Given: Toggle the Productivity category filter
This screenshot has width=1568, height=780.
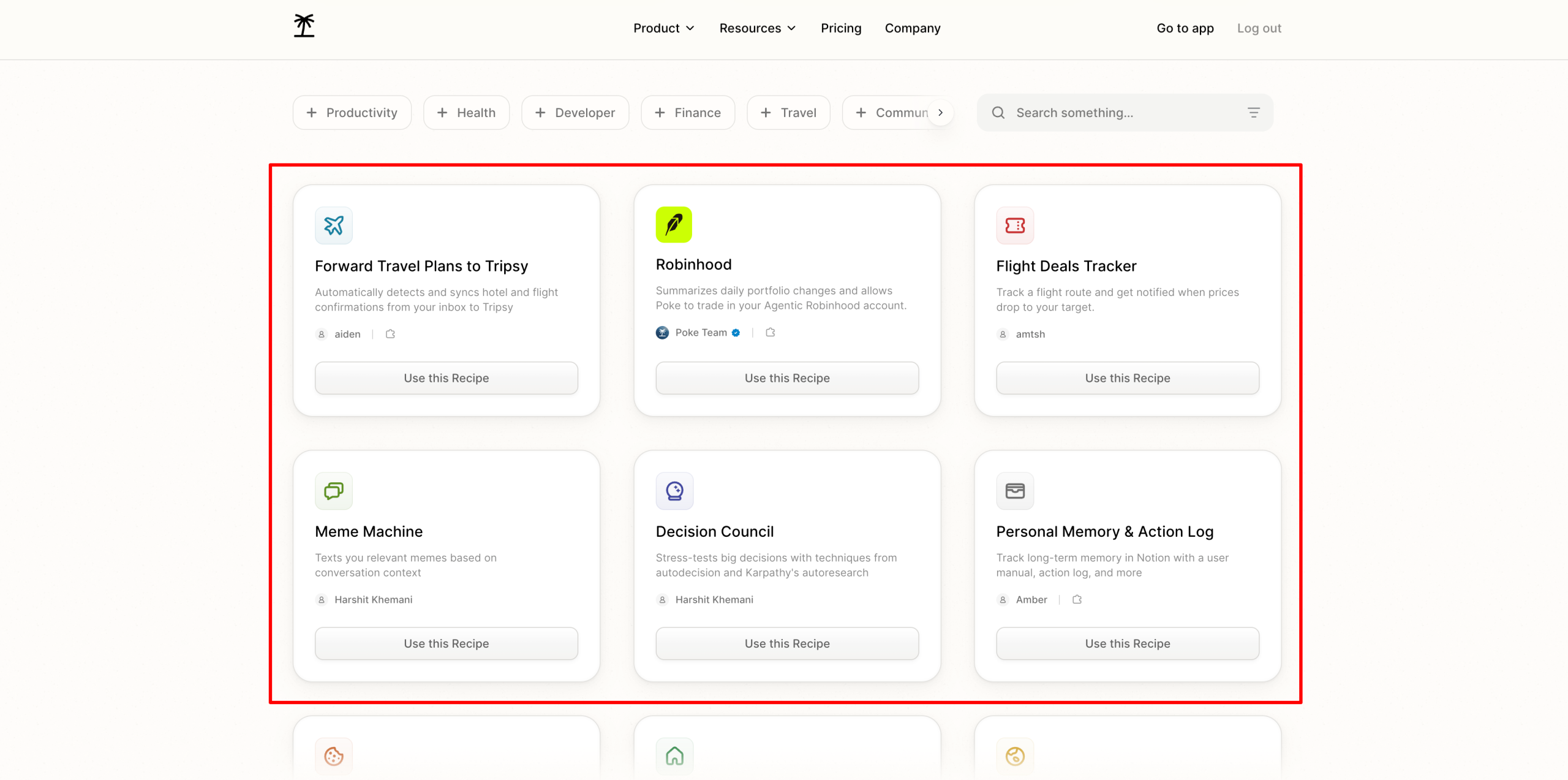Looking at the screenshot, I should [x=352, y=113].
